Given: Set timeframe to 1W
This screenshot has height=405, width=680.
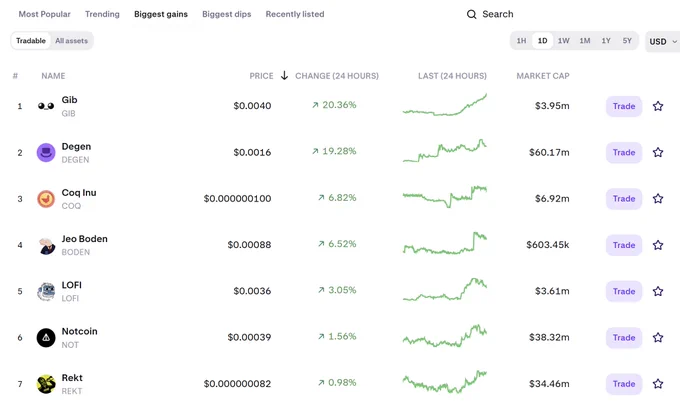Looking at the screenshot, I should pos(563,41).
